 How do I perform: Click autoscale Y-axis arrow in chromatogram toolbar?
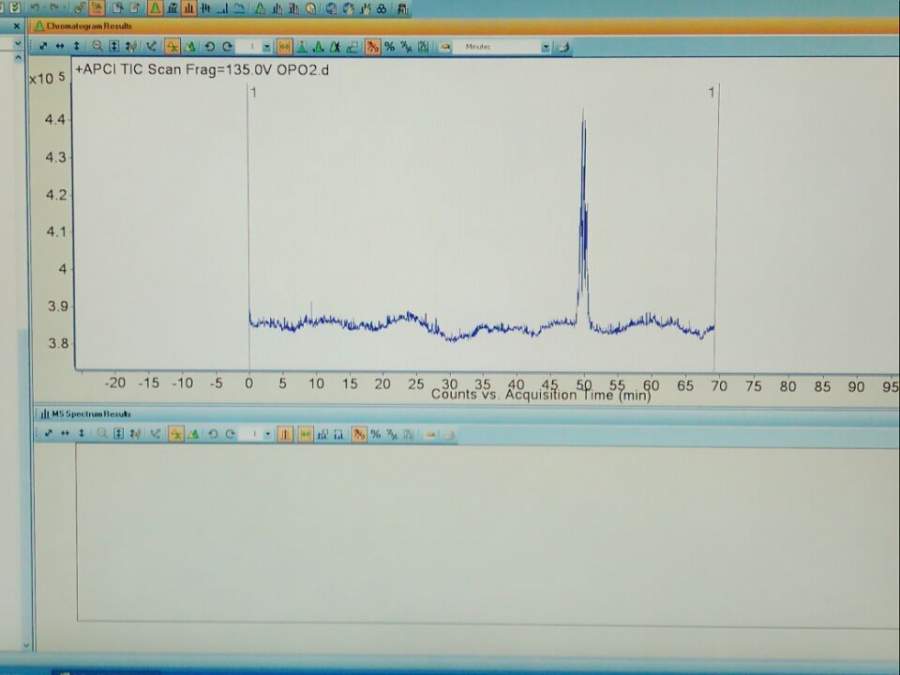[x=76, y=46]
